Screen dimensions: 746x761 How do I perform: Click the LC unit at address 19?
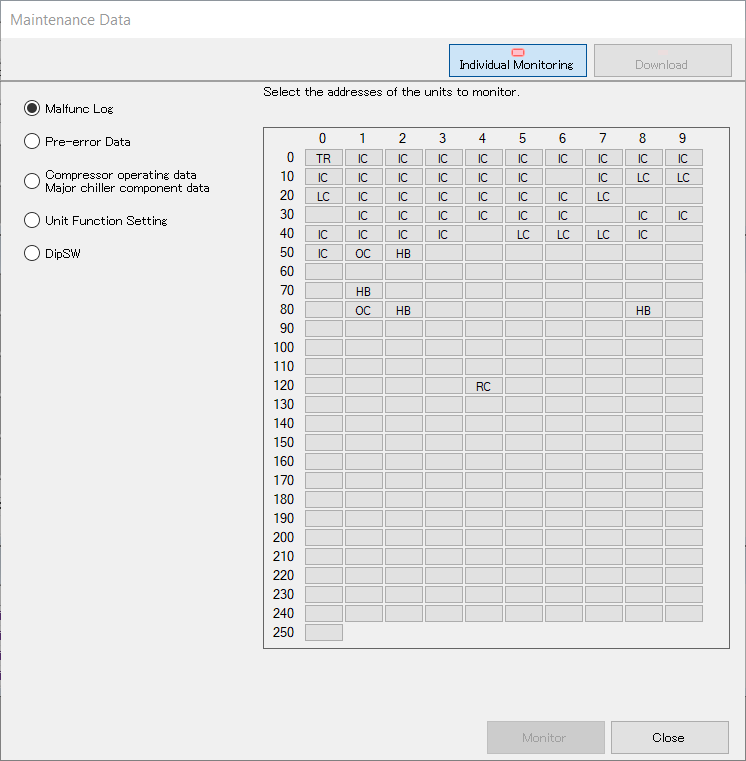(683, 177)
